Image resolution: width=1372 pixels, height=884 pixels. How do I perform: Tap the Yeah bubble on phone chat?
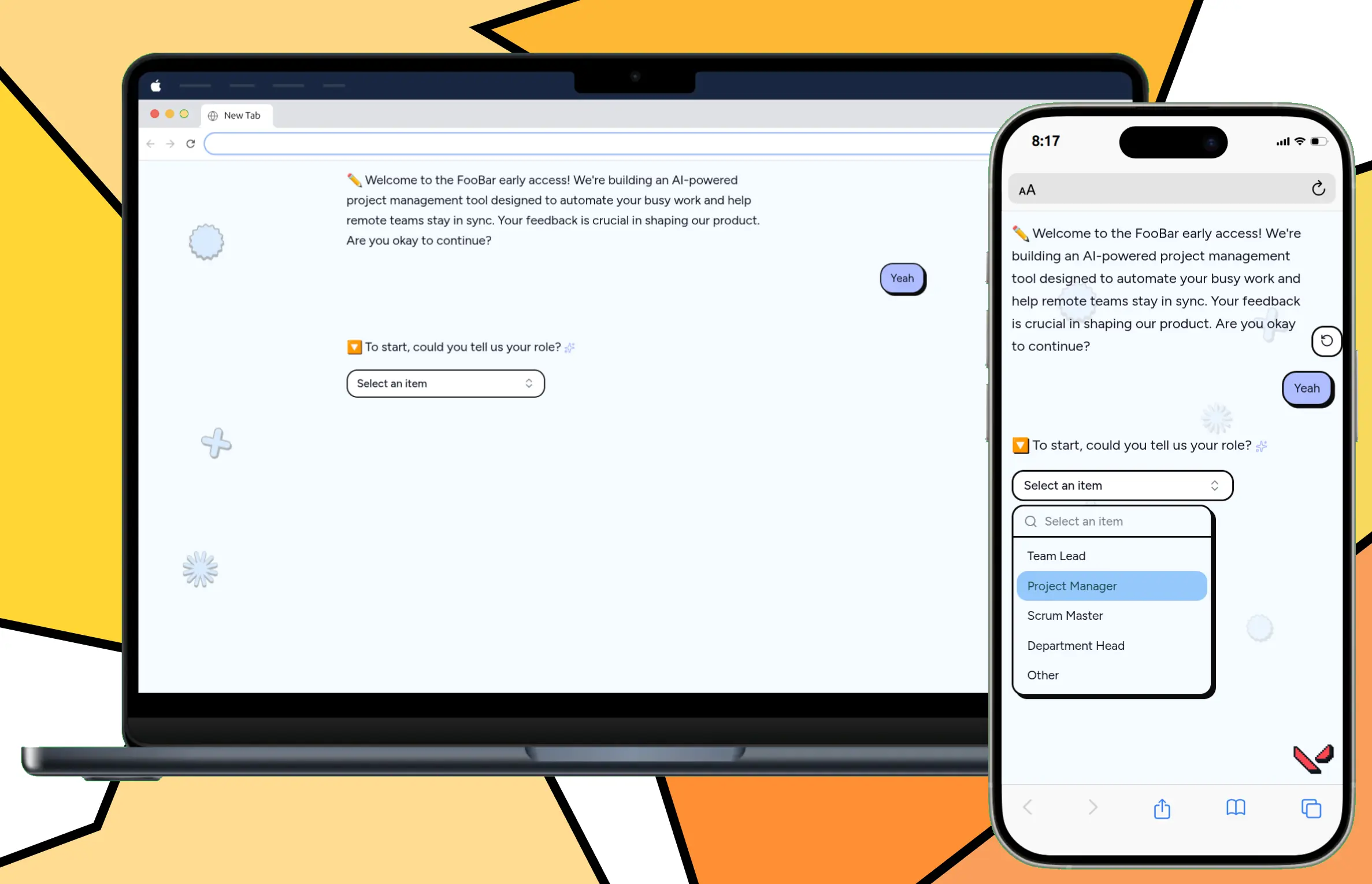coord(1307,389)
